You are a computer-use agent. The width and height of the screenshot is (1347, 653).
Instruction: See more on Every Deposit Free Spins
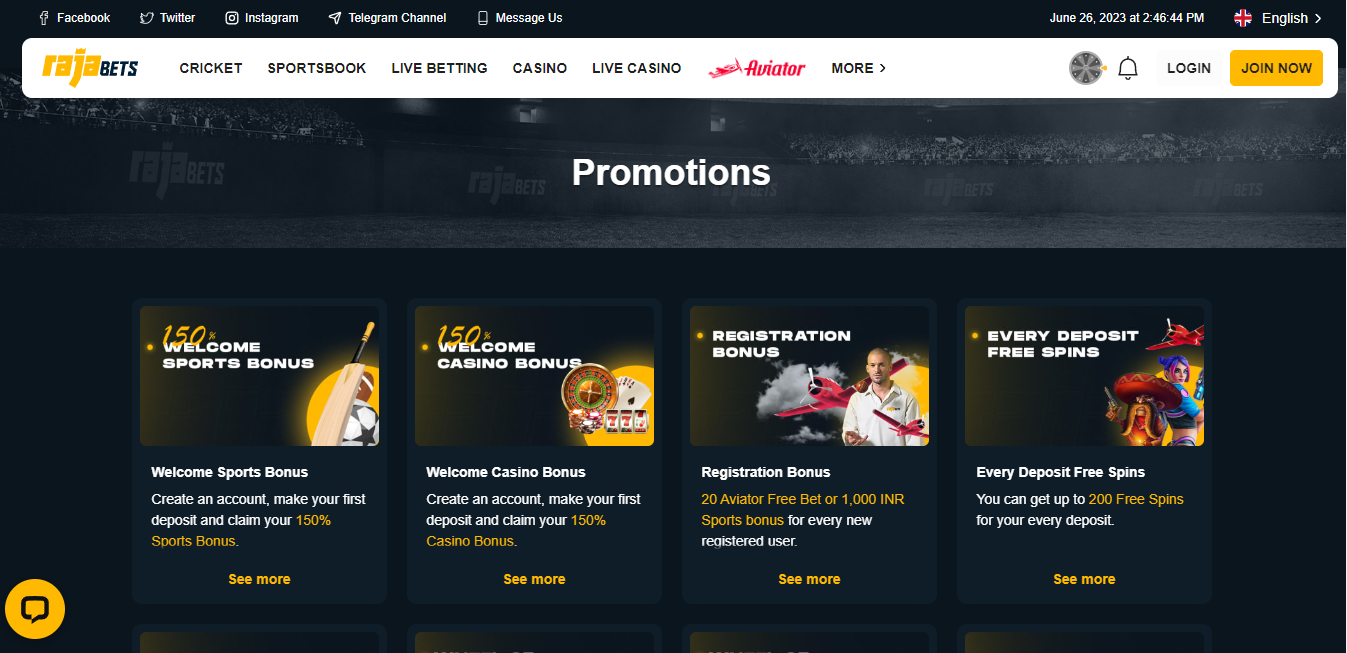(x=1084, y=579)
